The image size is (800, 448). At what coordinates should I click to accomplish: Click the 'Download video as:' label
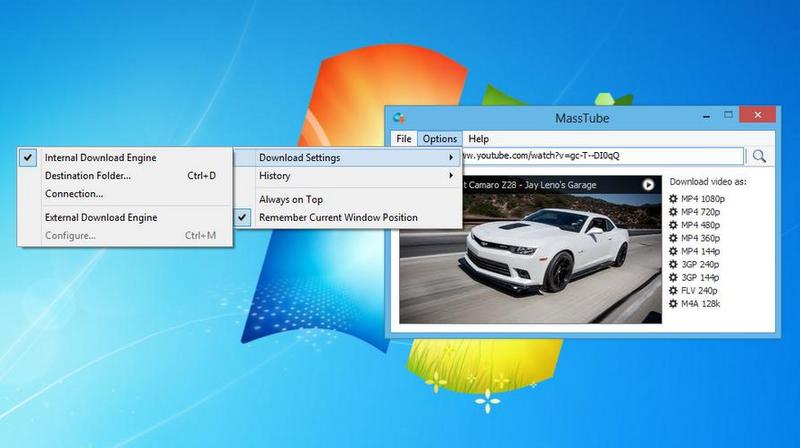(708, 182)
